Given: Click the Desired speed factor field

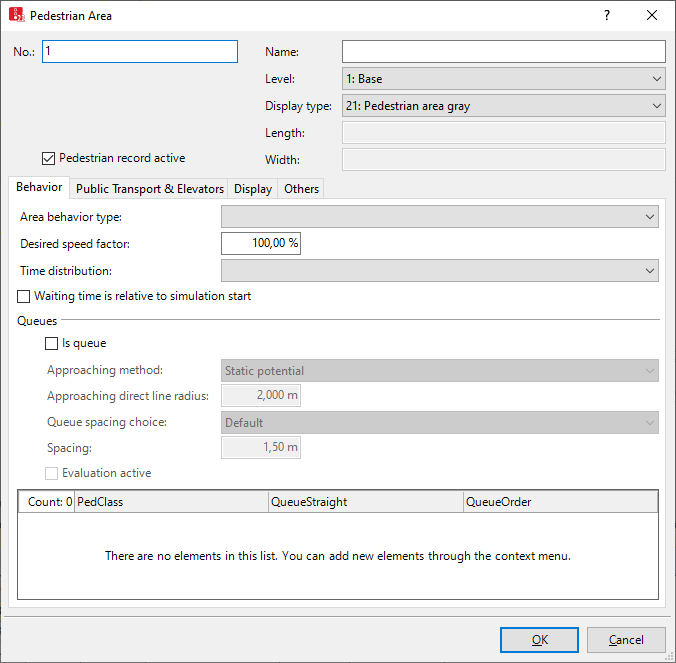Looking at the screenshot, I should point(260,243).
